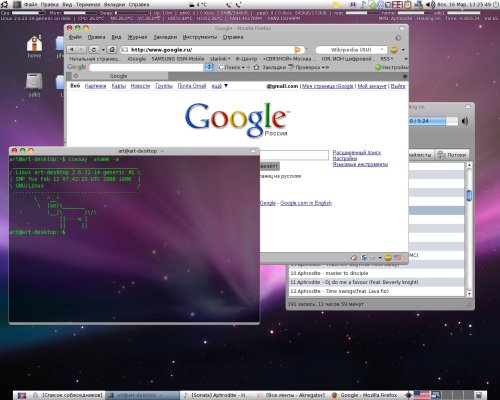Expand the starlink bookmark folder

tap(220, 59)
